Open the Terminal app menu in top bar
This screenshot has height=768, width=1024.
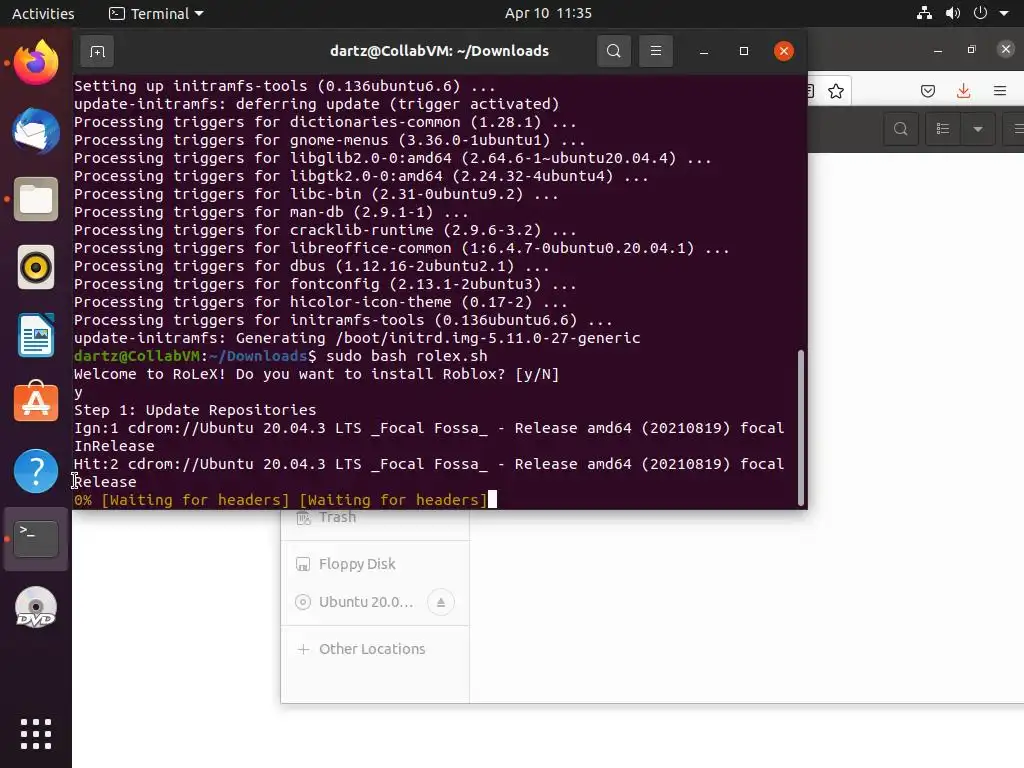pos(156,13)
